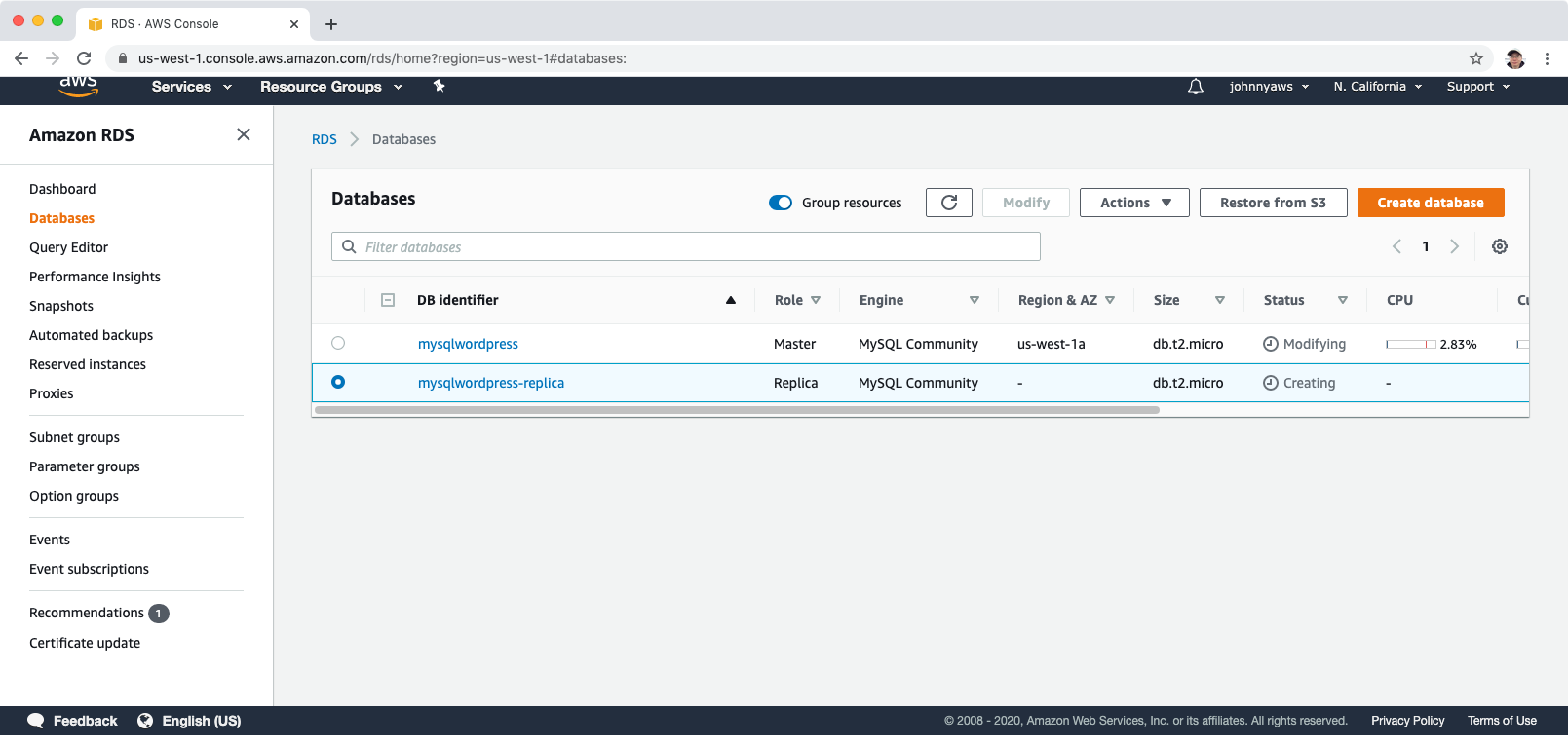The image size is (1568, 746).
Task: Click the Creating status clock icon
Action: tap(1271, 383)
